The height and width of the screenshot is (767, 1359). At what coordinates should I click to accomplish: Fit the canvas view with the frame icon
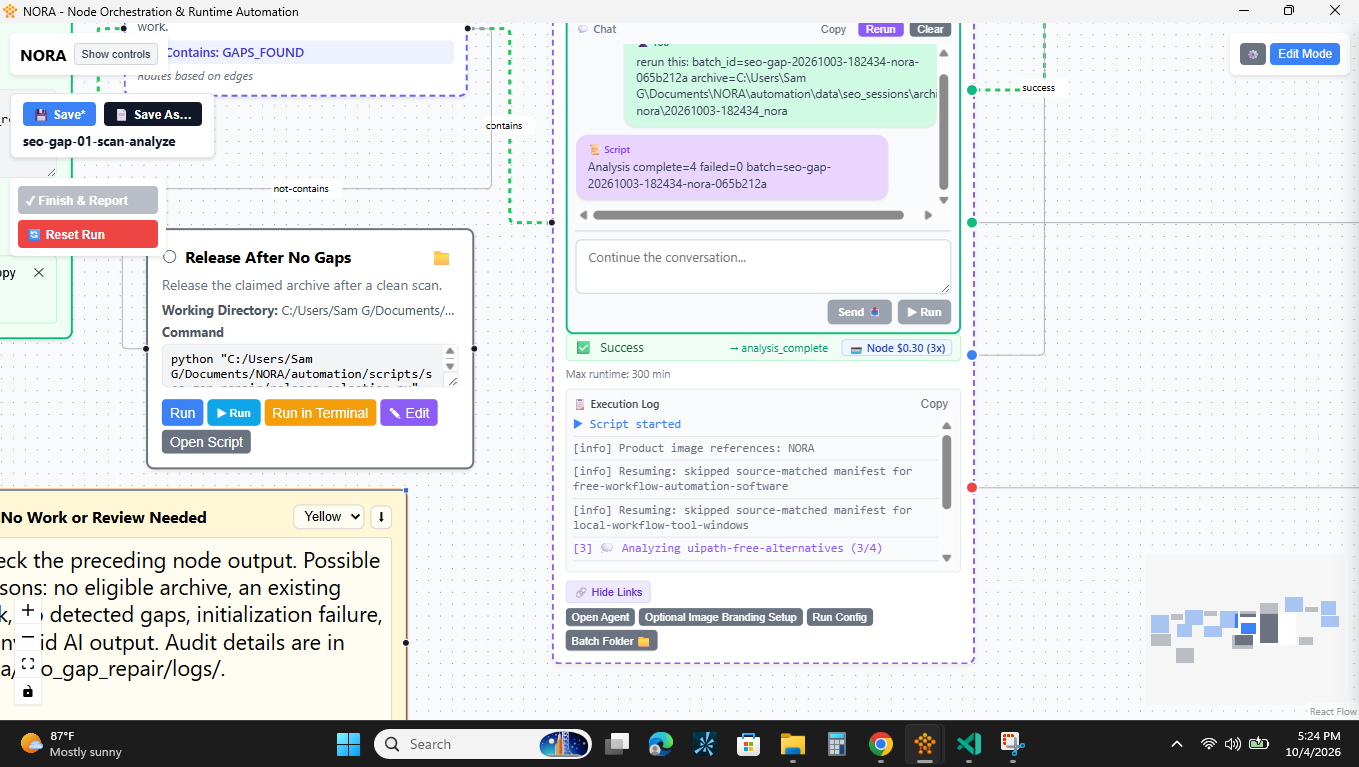tap(28, 664)
